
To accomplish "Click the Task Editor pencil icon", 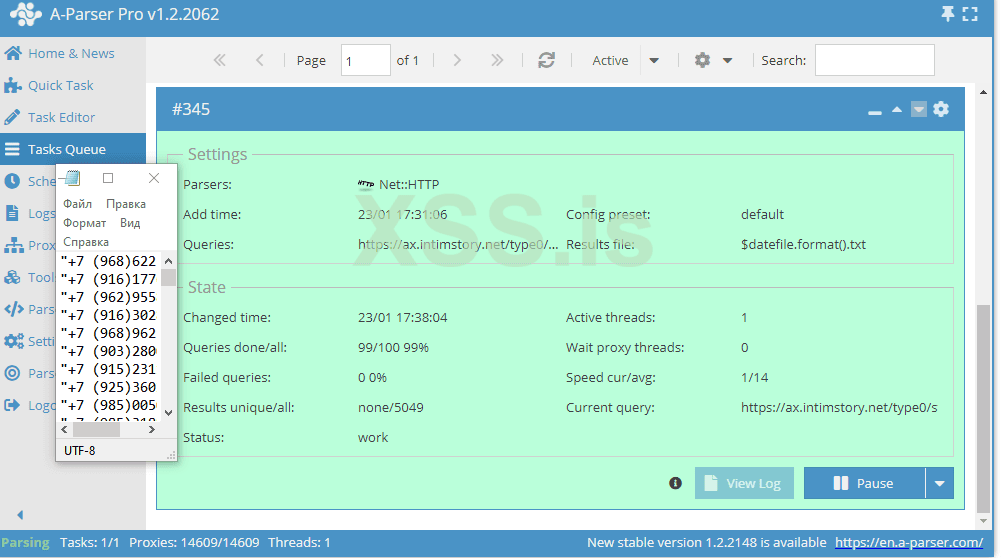I will click(13, 117).
